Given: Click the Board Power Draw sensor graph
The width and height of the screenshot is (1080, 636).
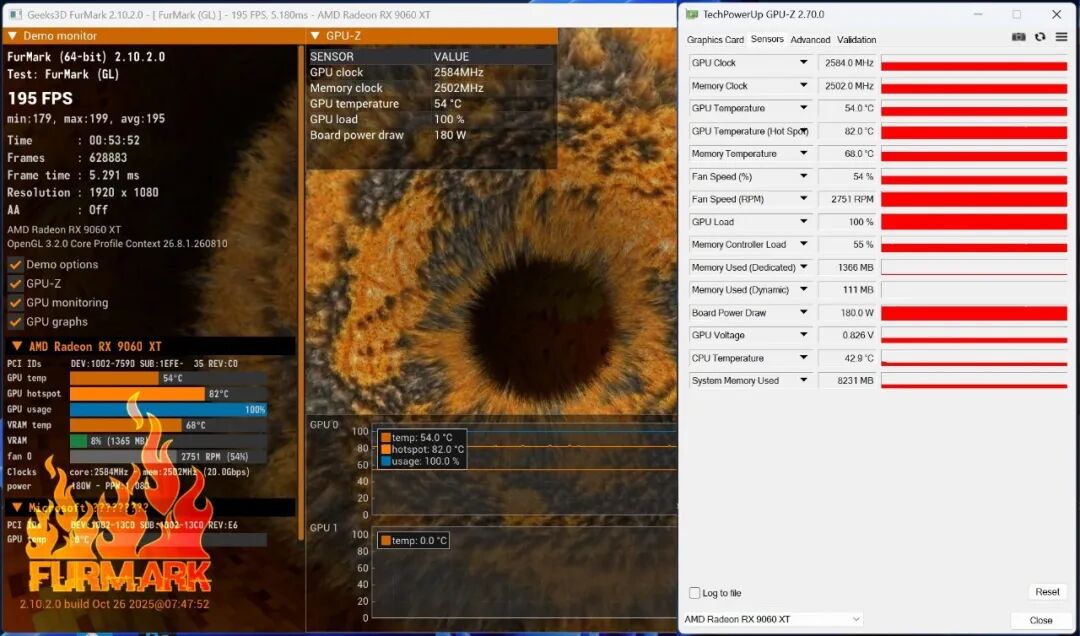Looking at the screenshot, I should tap(974, 313).
